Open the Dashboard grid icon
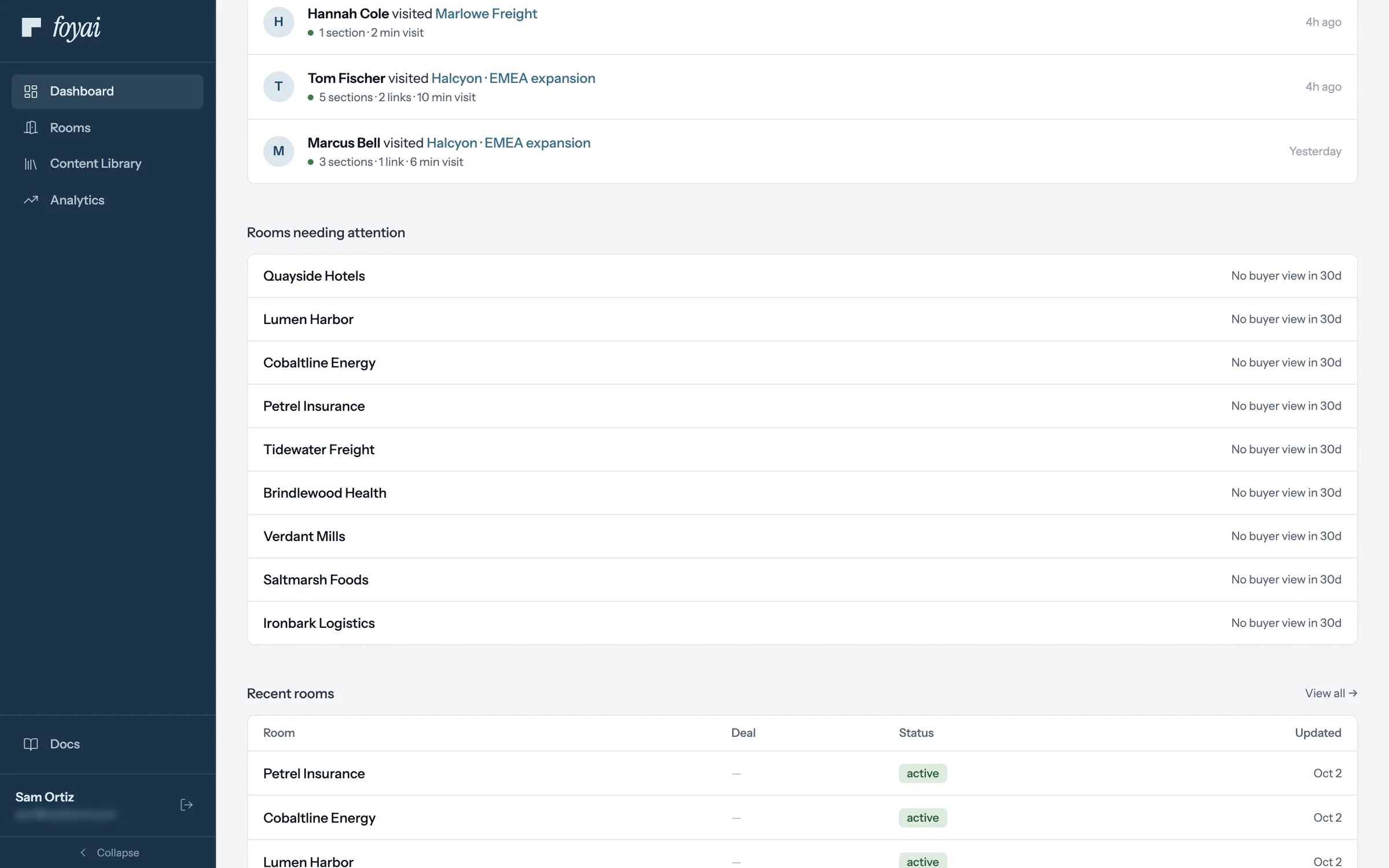The width and height of the screenshot is (1389, 868). tap(31, 91)
